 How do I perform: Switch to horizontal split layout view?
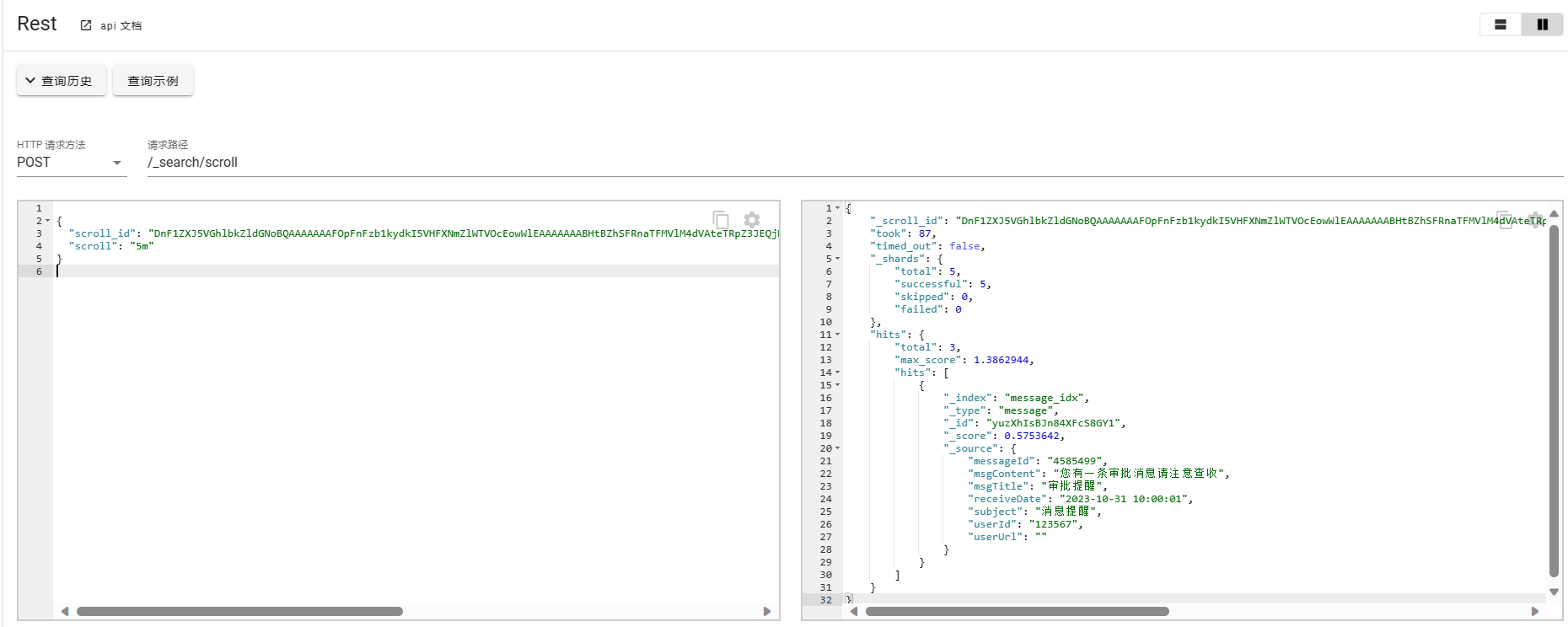pos(1501,24)
